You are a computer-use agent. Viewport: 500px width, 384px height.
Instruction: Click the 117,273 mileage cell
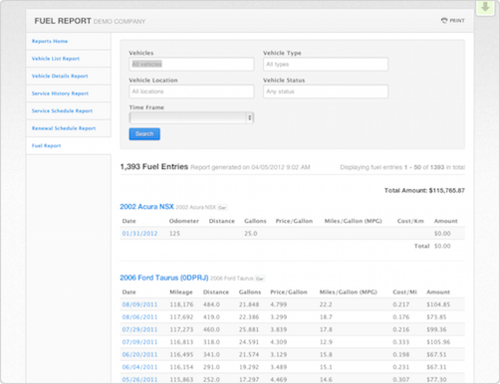(181, 329)
